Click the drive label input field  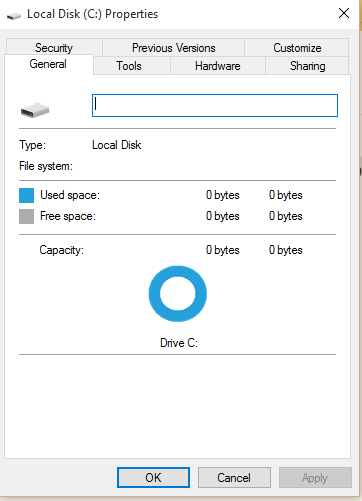pyautogui.click(x=215, y=105)
